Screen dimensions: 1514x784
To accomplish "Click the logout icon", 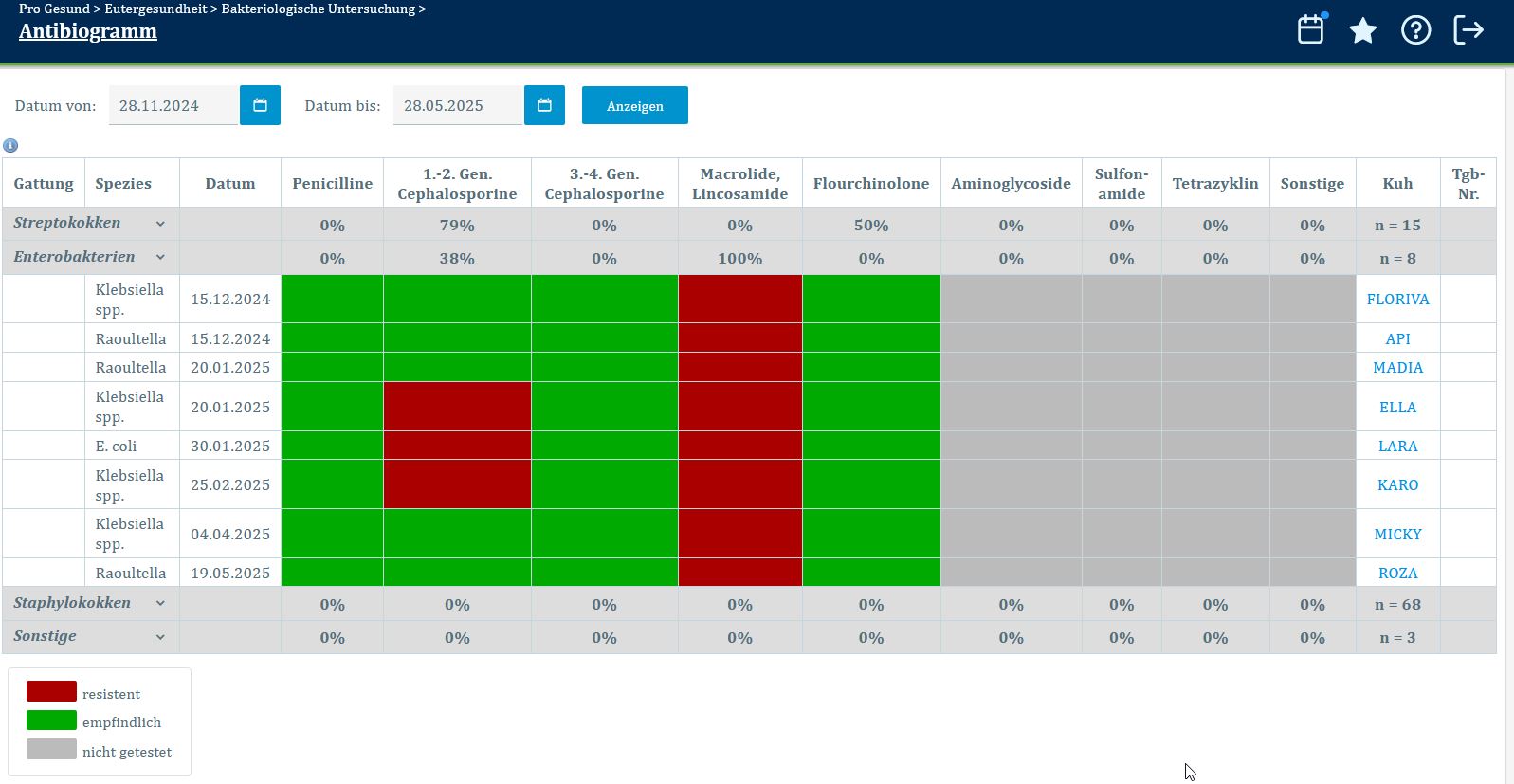I will [x=1468, y=30].
